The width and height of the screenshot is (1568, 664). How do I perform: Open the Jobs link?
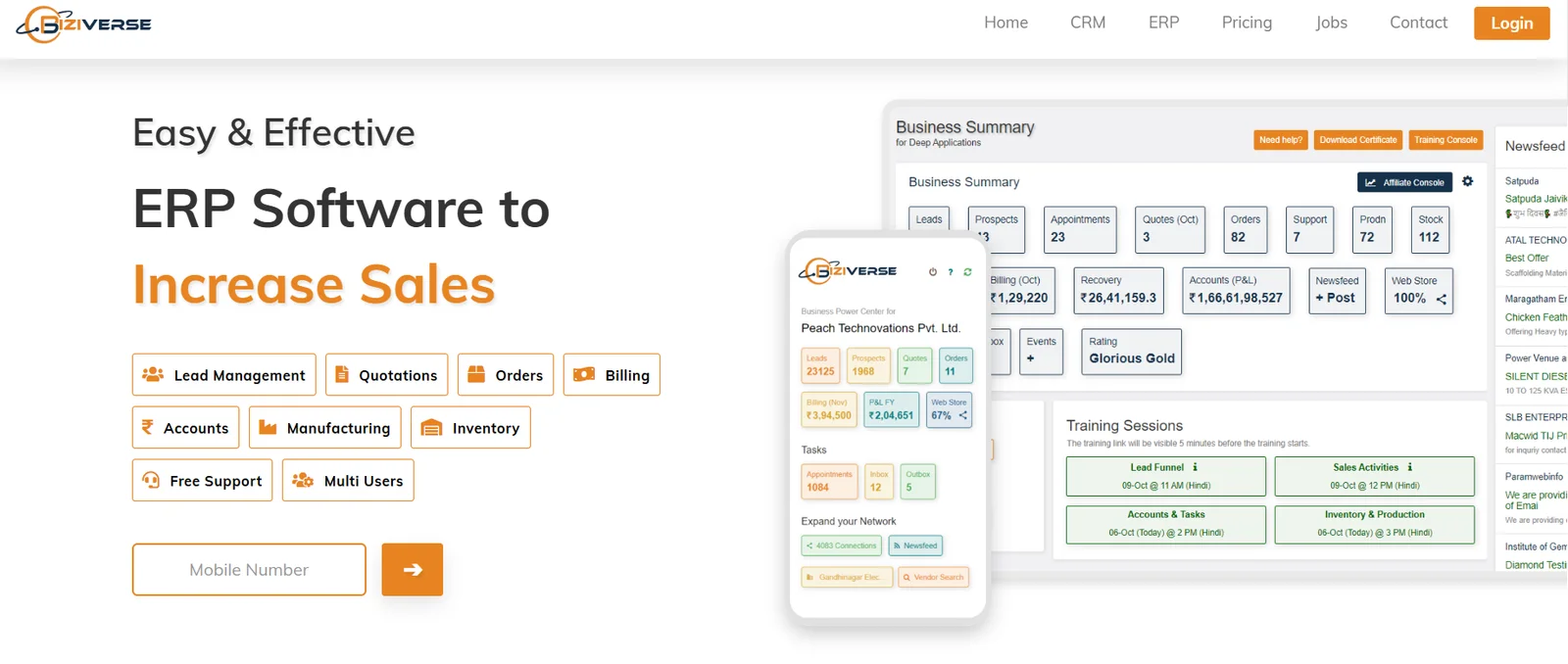1331,23
